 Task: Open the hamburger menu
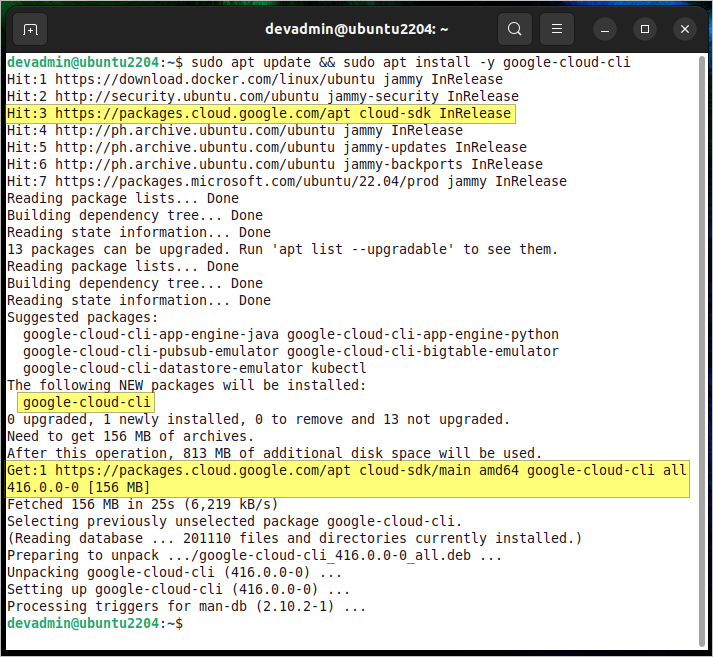[x=557, y=29]
